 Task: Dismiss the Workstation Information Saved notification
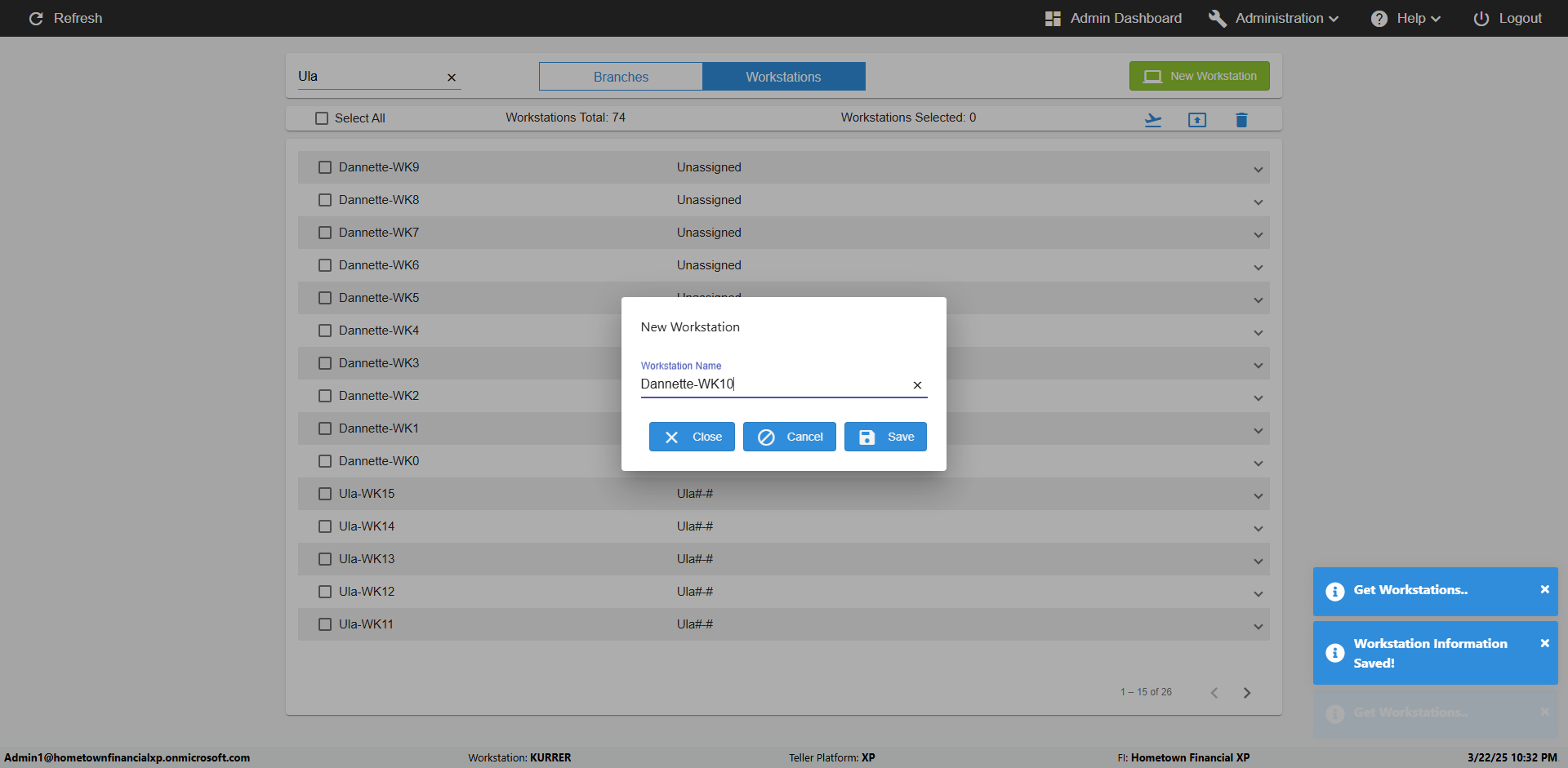(1544, 643)
